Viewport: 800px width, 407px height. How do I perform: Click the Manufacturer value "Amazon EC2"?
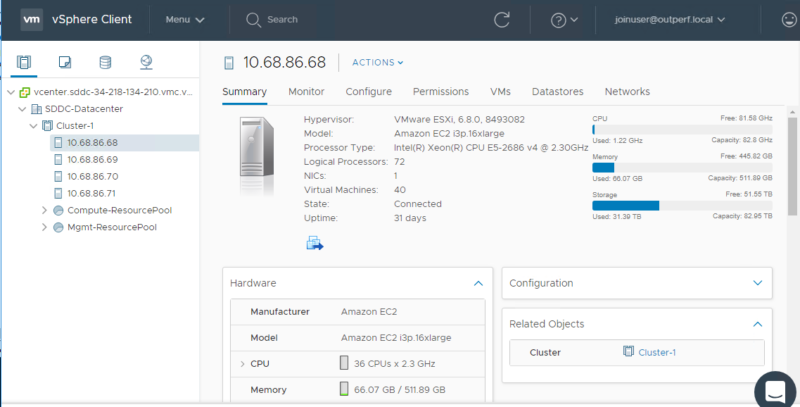coord(369,312)
